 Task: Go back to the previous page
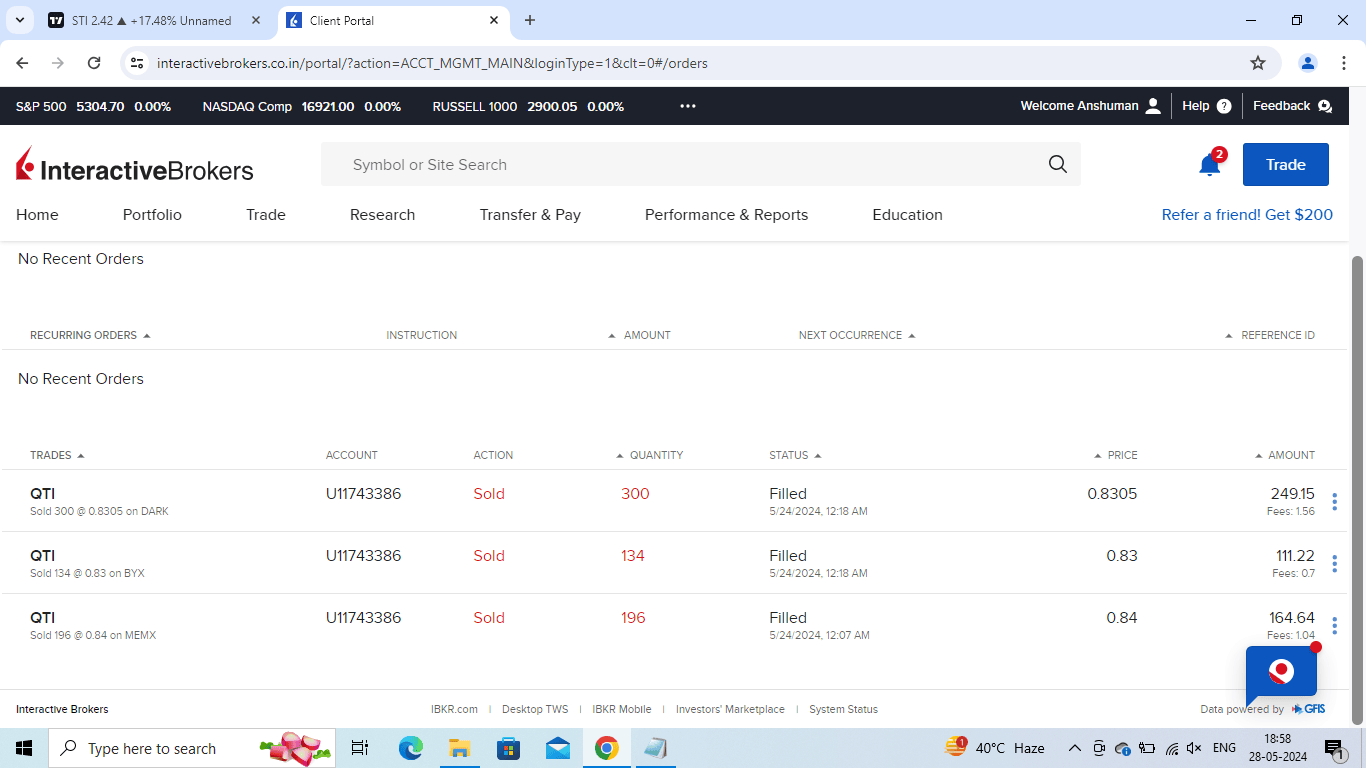pos(22,63)
